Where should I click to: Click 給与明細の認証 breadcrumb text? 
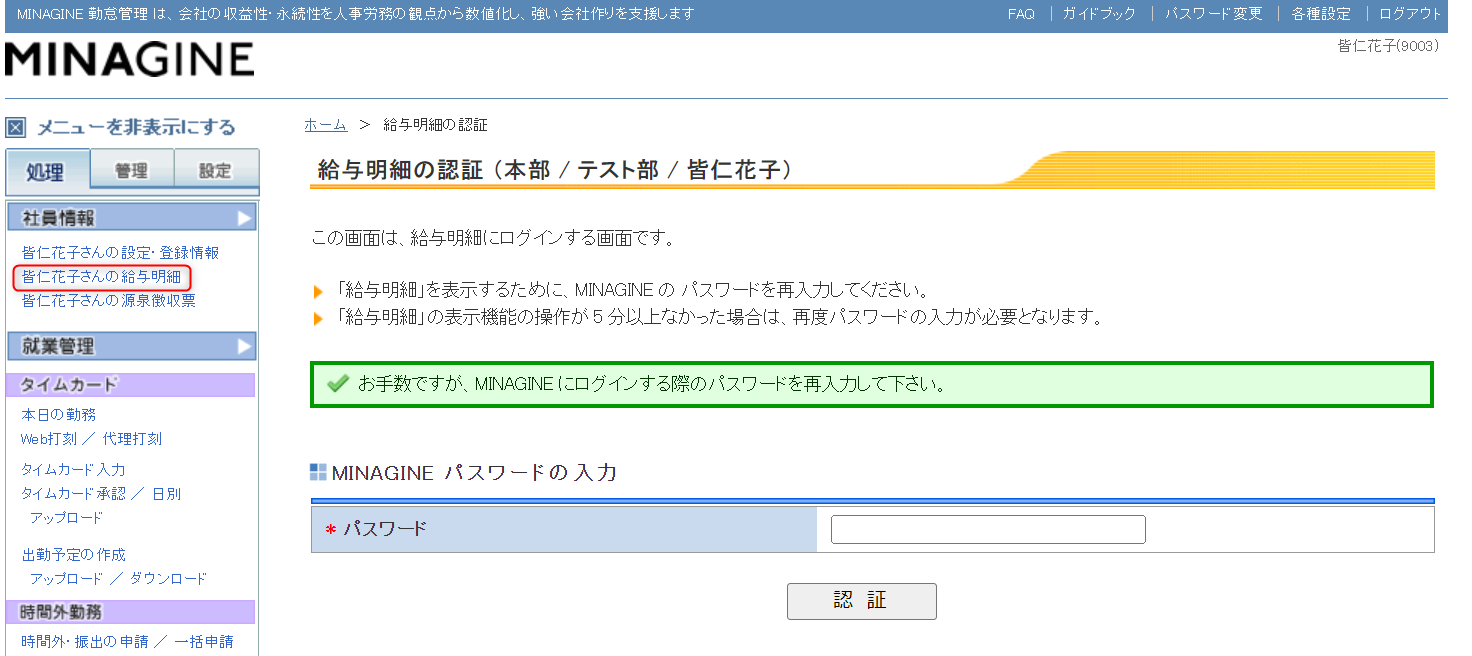tap(435, 125)
